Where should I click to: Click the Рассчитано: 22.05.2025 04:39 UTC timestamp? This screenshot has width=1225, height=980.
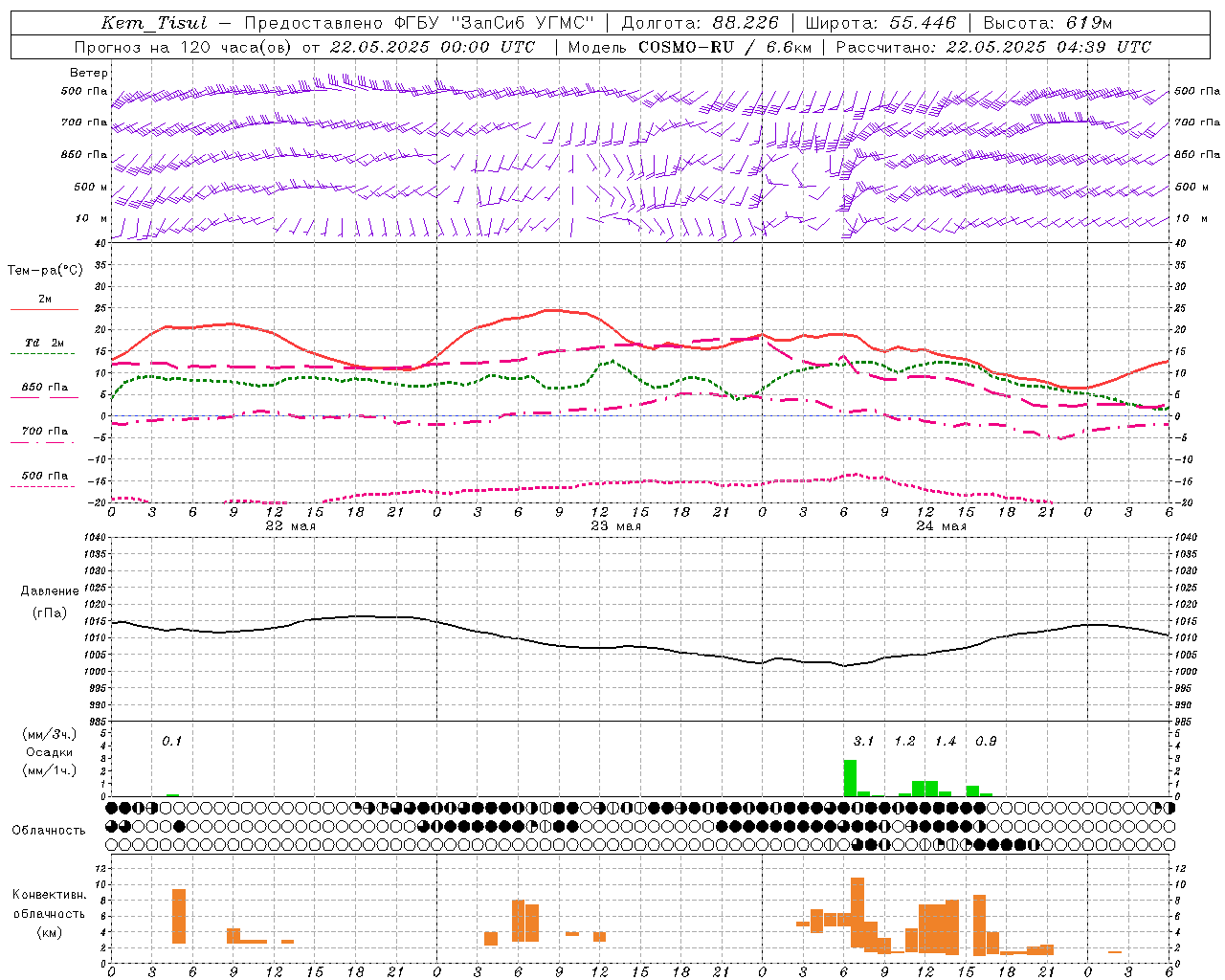coord(993,47)
